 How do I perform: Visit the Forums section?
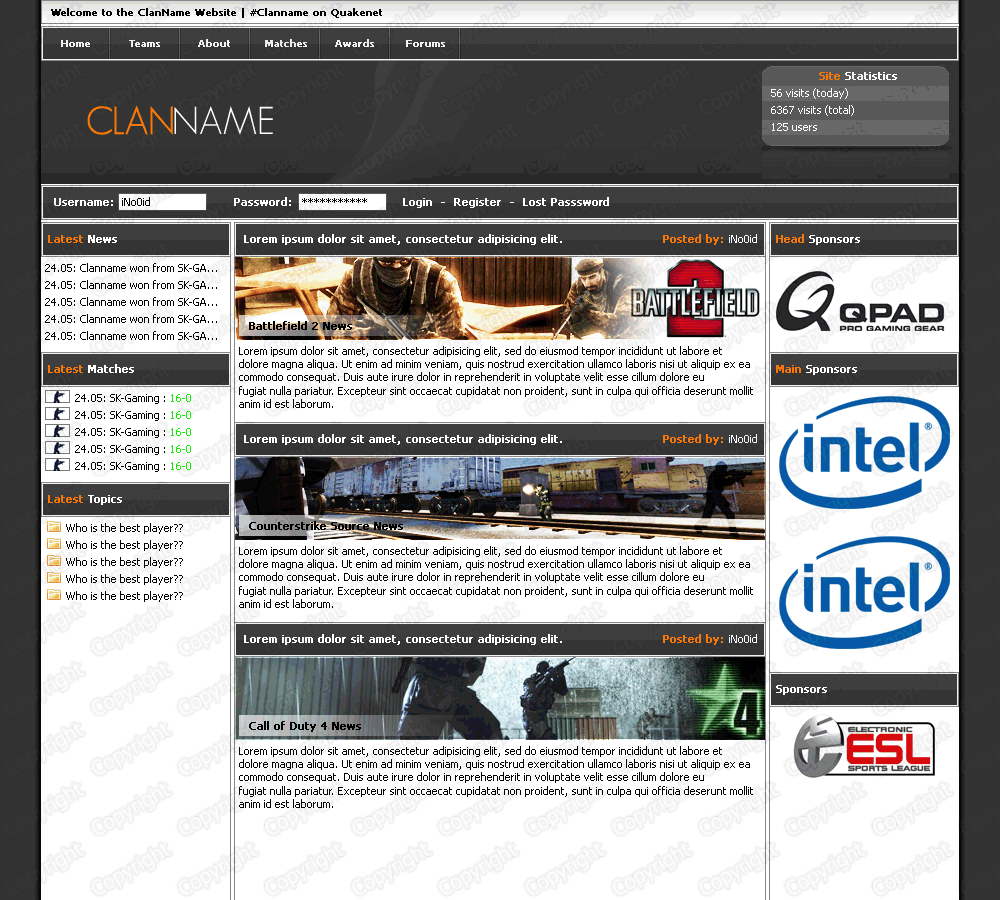[425, 43]
